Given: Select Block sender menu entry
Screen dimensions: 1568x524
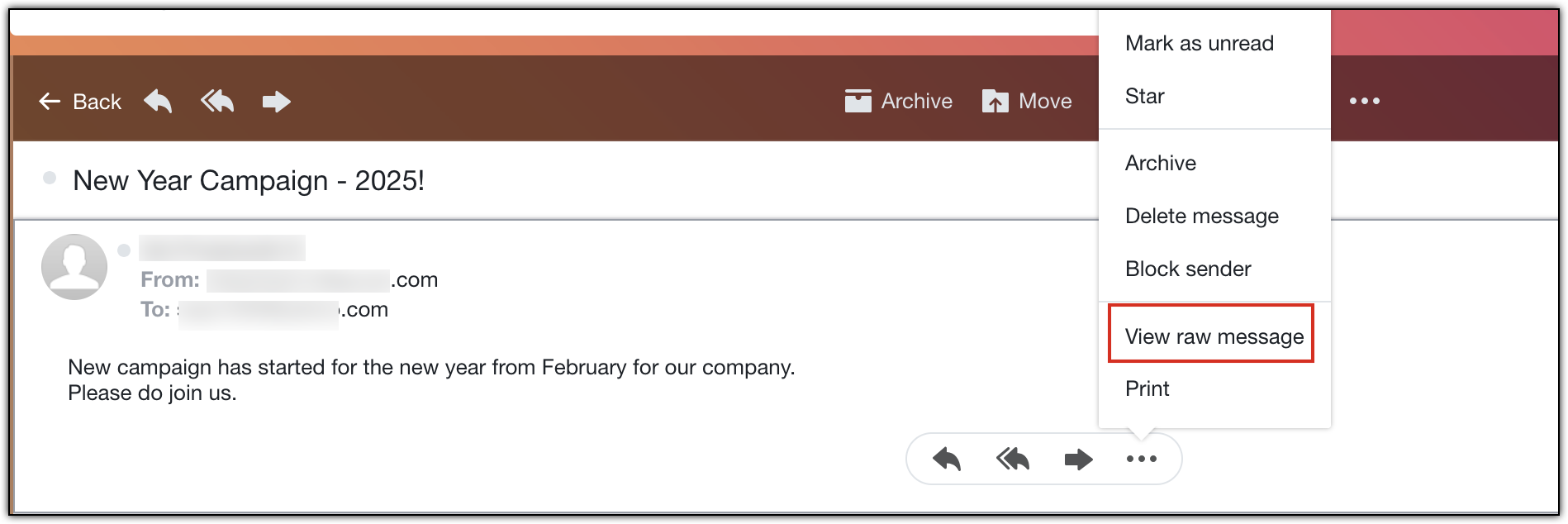Looking at the screenshot, I should 1187,269.
